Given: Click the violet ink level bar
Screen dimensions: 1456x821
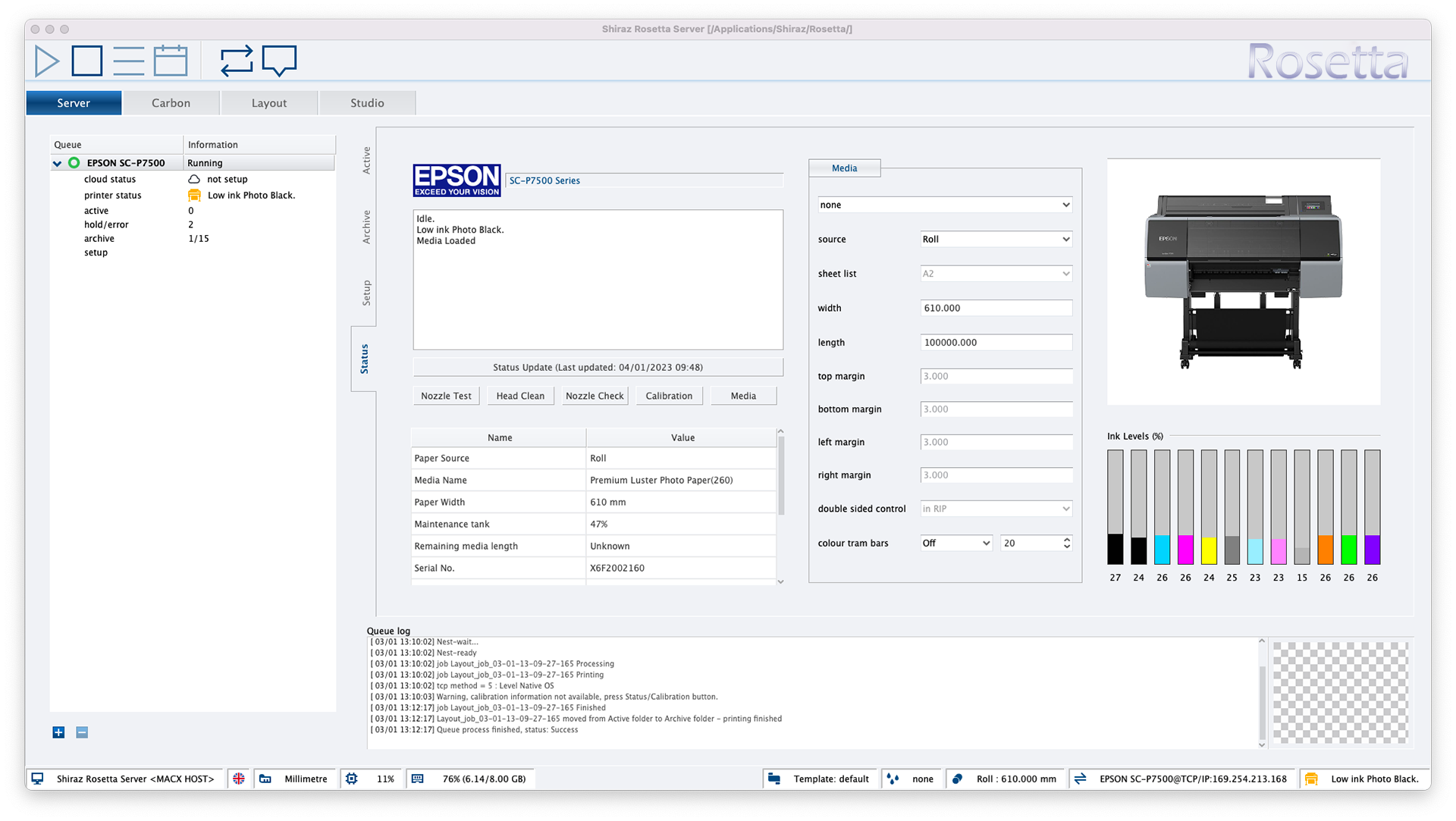Looking at the screenshot, I should tap(1372, 507).
